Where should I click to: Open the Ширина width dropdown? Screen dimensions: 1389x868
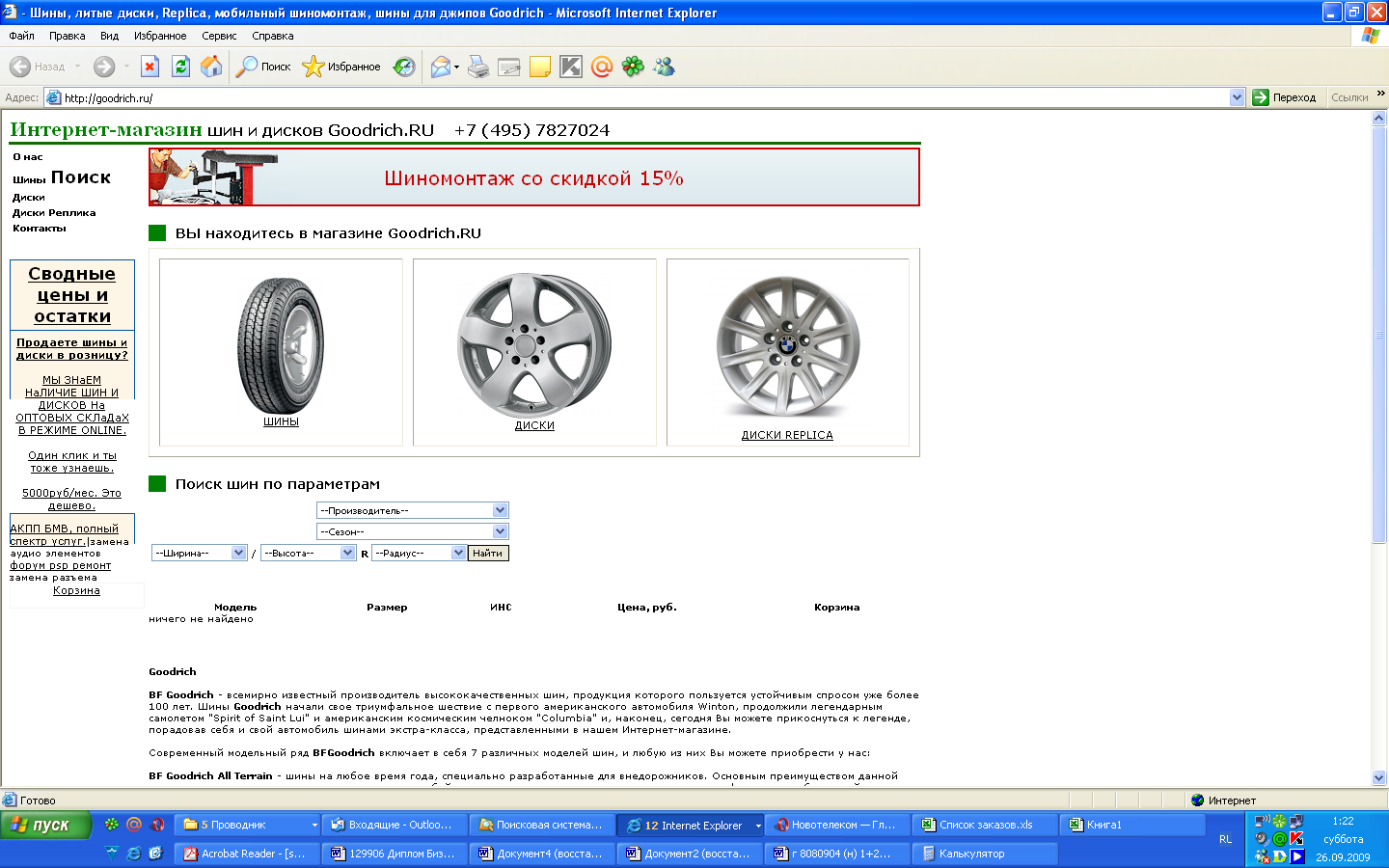(x=200, y=553)
